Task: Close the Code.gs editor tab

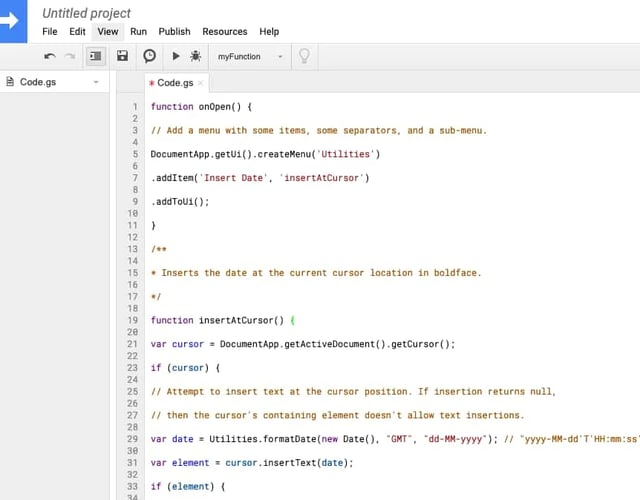Action: click(200, 83)
